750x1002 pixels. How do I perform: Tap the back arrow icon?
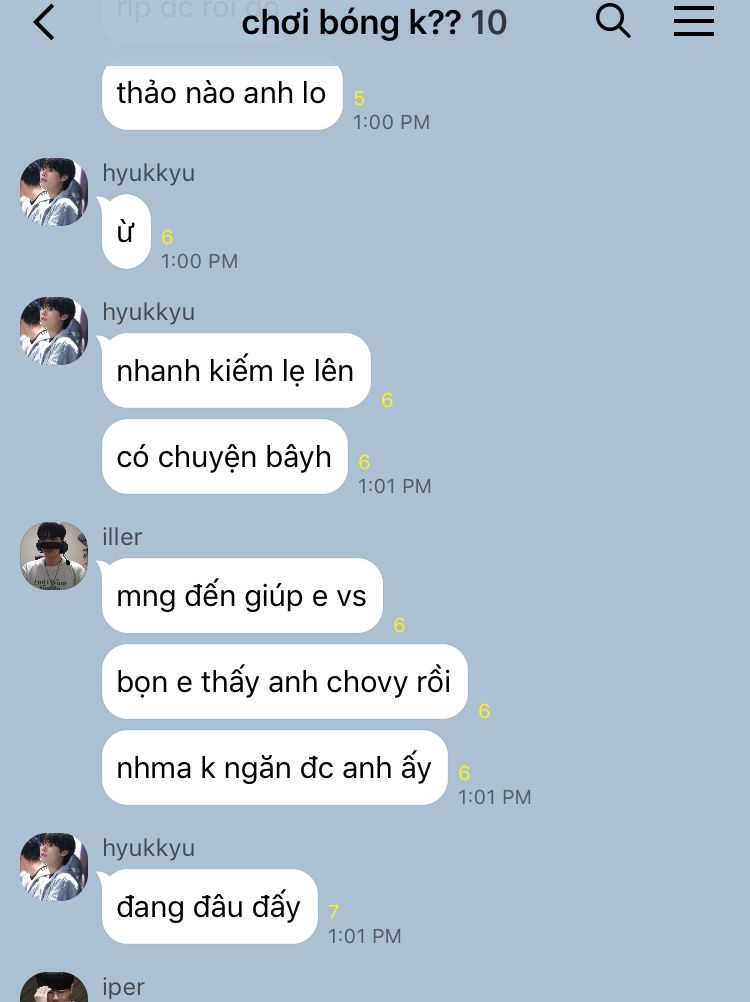pos(44,24)
